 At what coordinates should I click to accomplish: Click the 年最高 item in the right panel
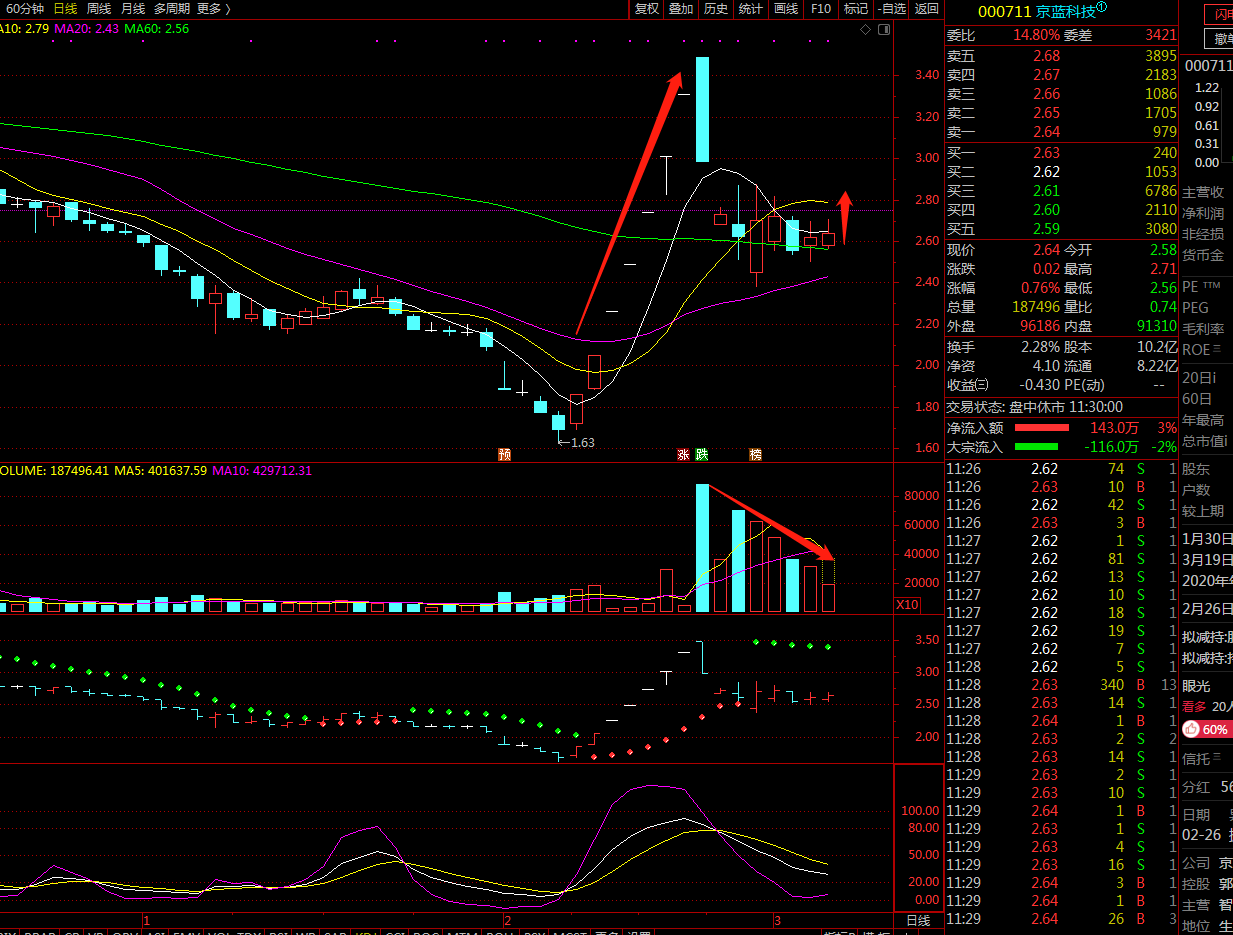coord(1203,420)
